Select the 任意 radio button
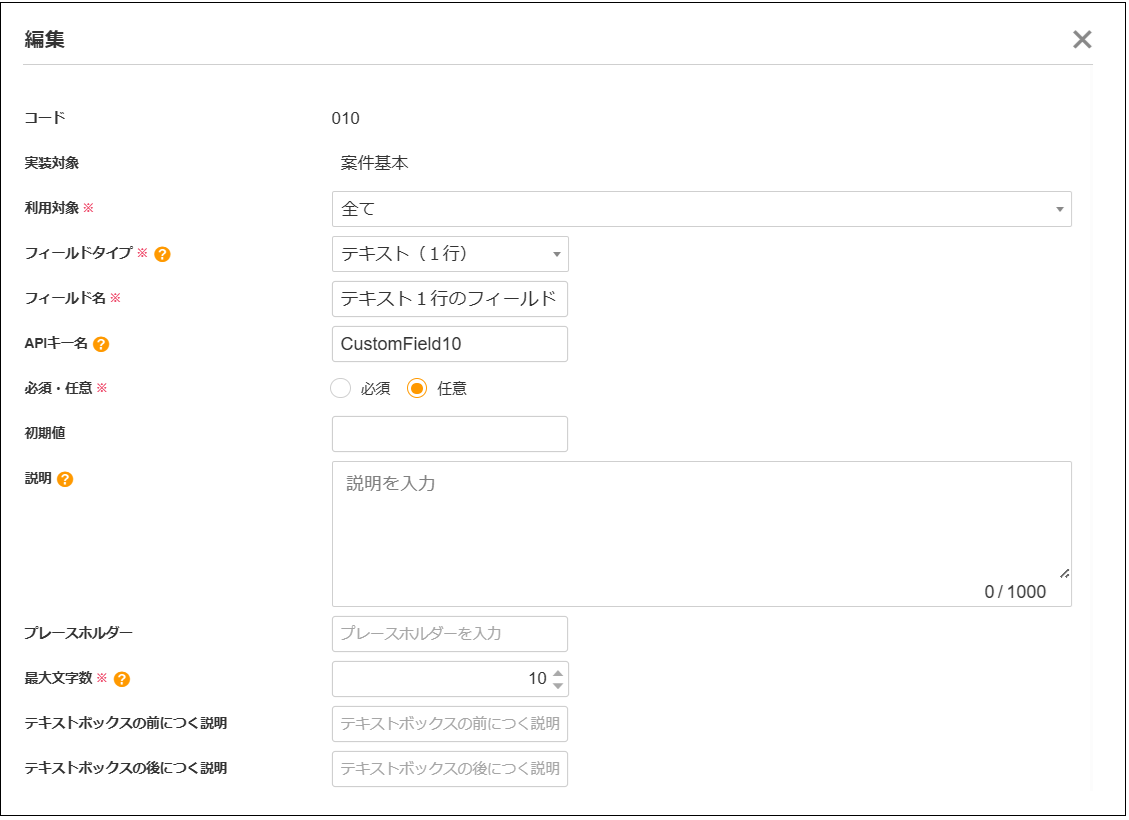 coord(417,389)
